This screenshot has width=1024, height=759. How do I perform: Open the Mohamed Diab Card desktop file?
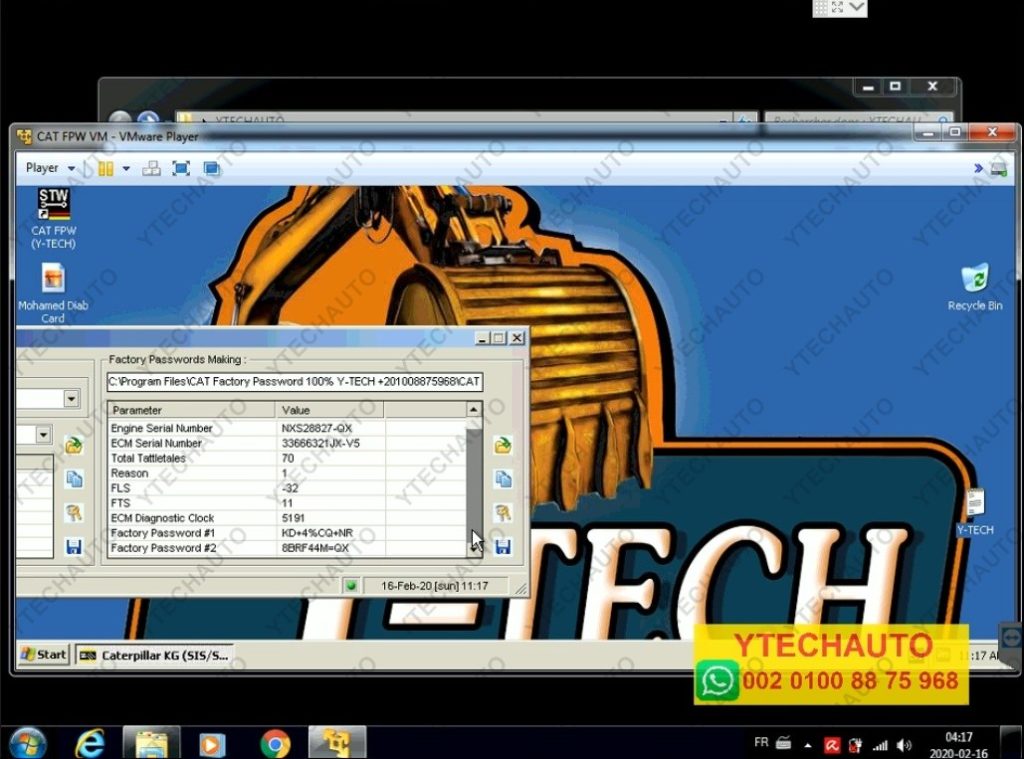point(53,293)
